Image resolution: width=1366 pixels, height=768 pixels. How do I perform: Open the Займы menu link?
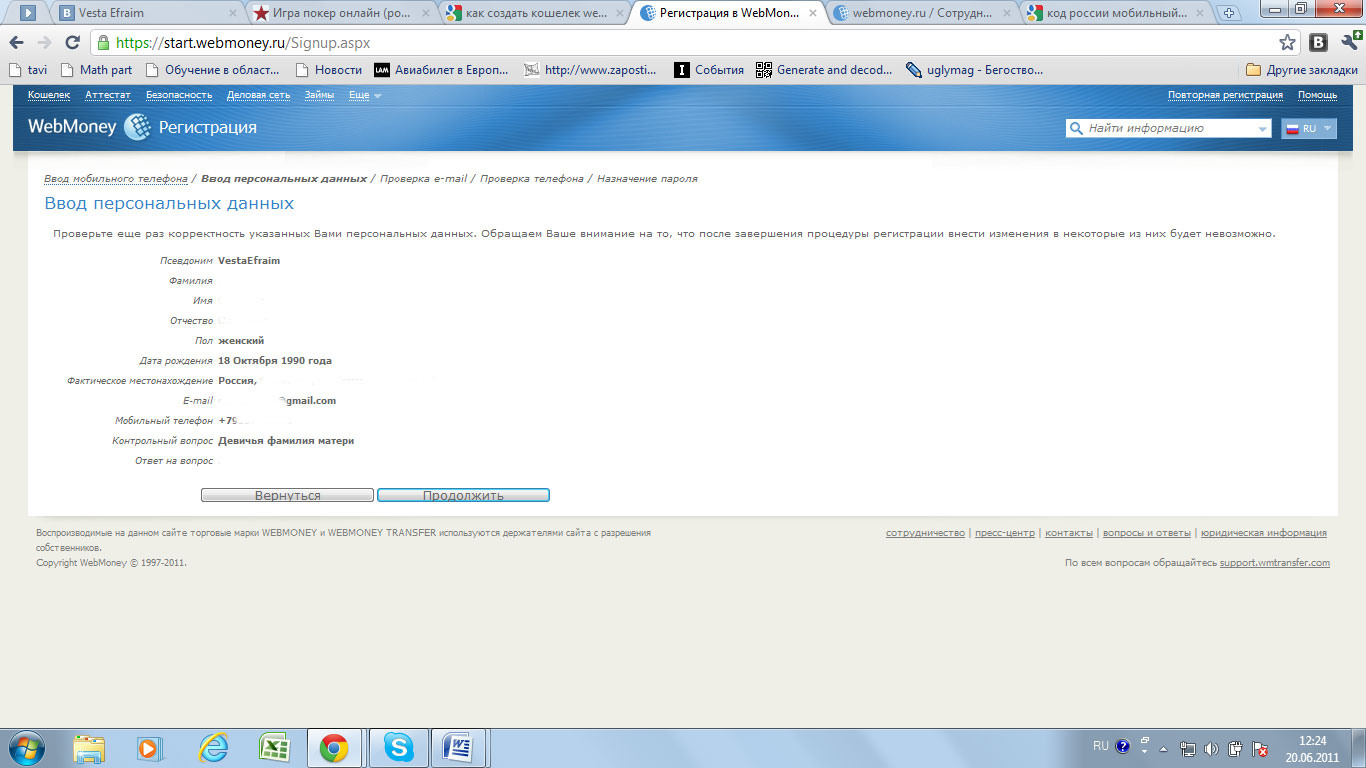320,95
